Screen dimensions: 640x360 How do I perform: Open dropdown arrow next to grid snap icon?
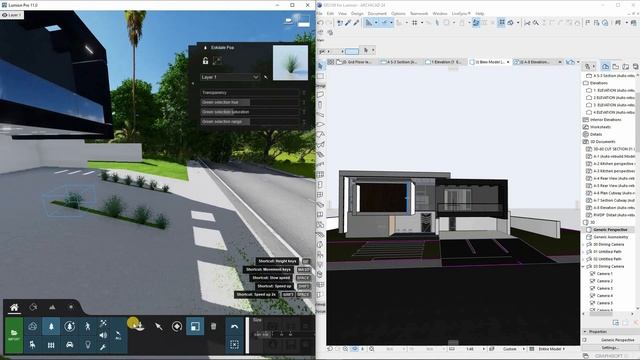point(422,23)
